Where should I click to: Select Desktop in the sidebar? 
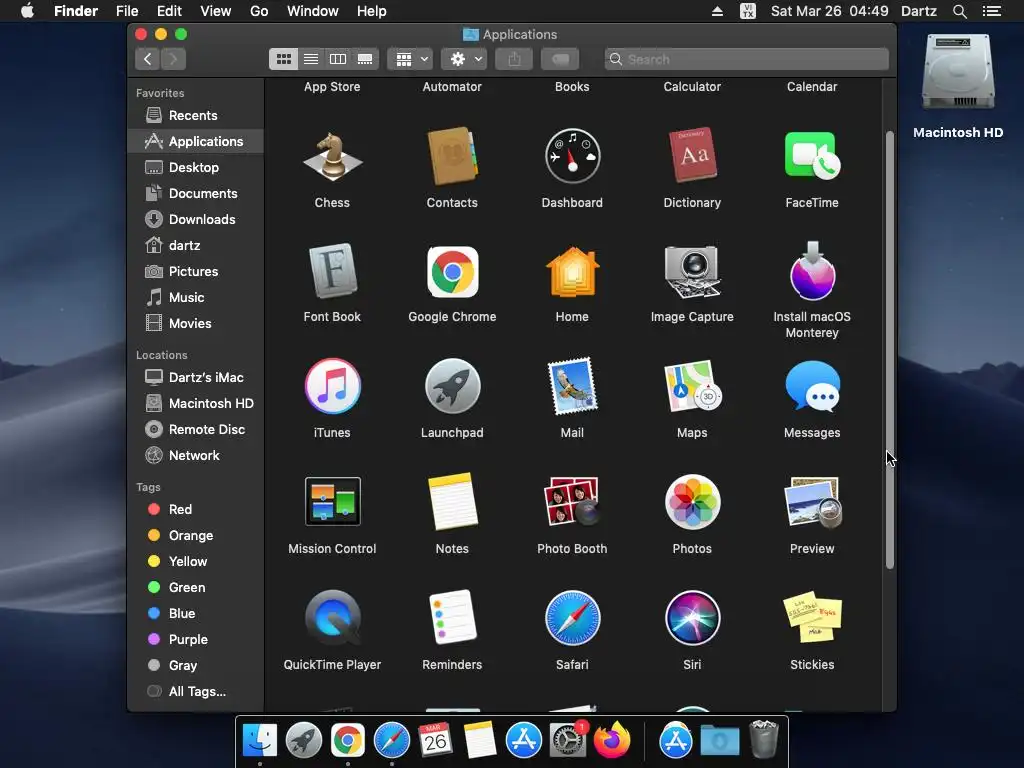tap(196, 167)
